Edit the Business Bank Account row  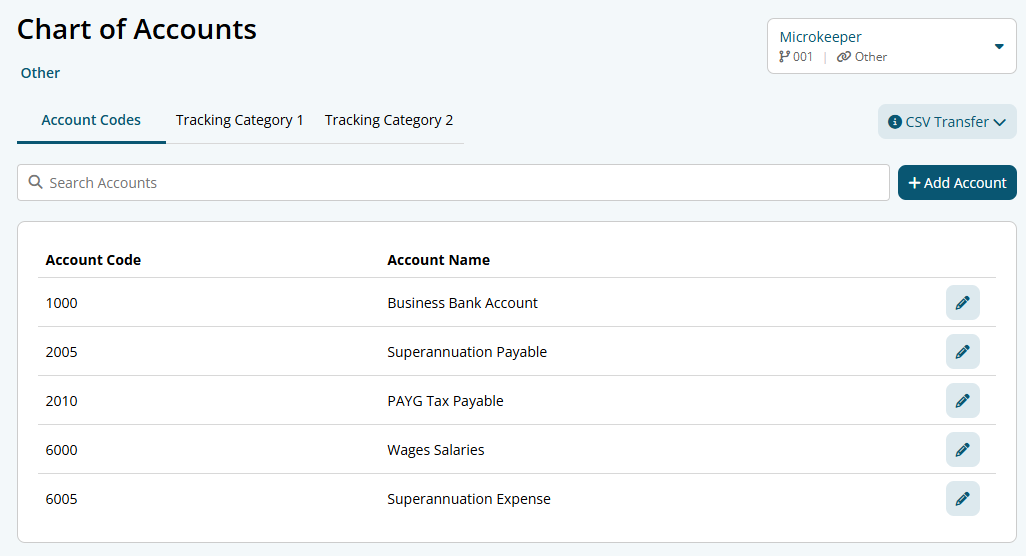[962, 303]
